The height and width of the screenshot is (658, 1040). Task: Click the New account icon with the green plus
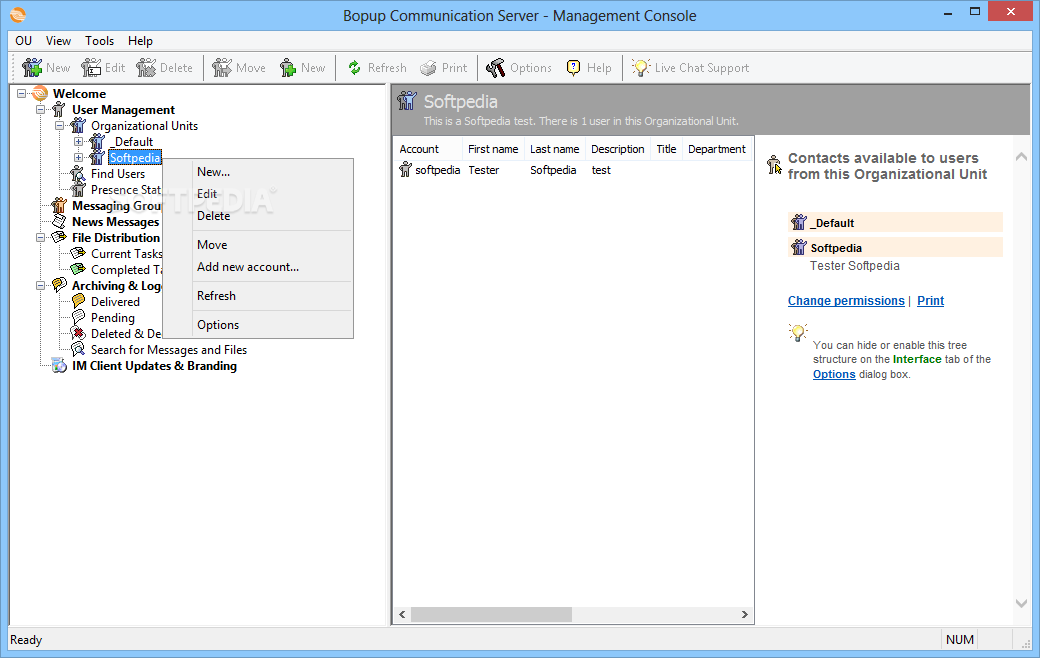[x=288, y=68]
